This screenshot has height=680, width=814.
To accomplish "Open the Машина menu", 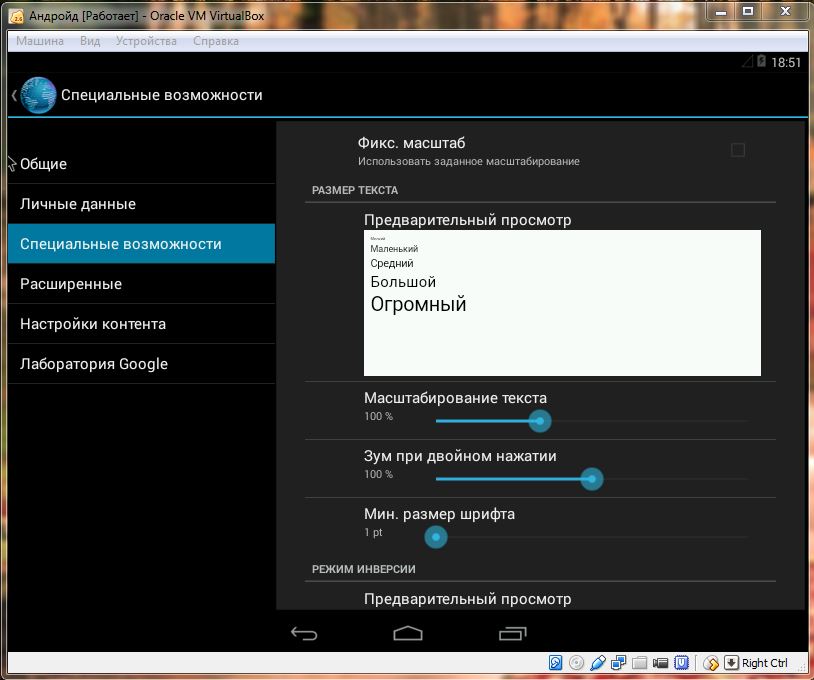I will click(40, 41).
